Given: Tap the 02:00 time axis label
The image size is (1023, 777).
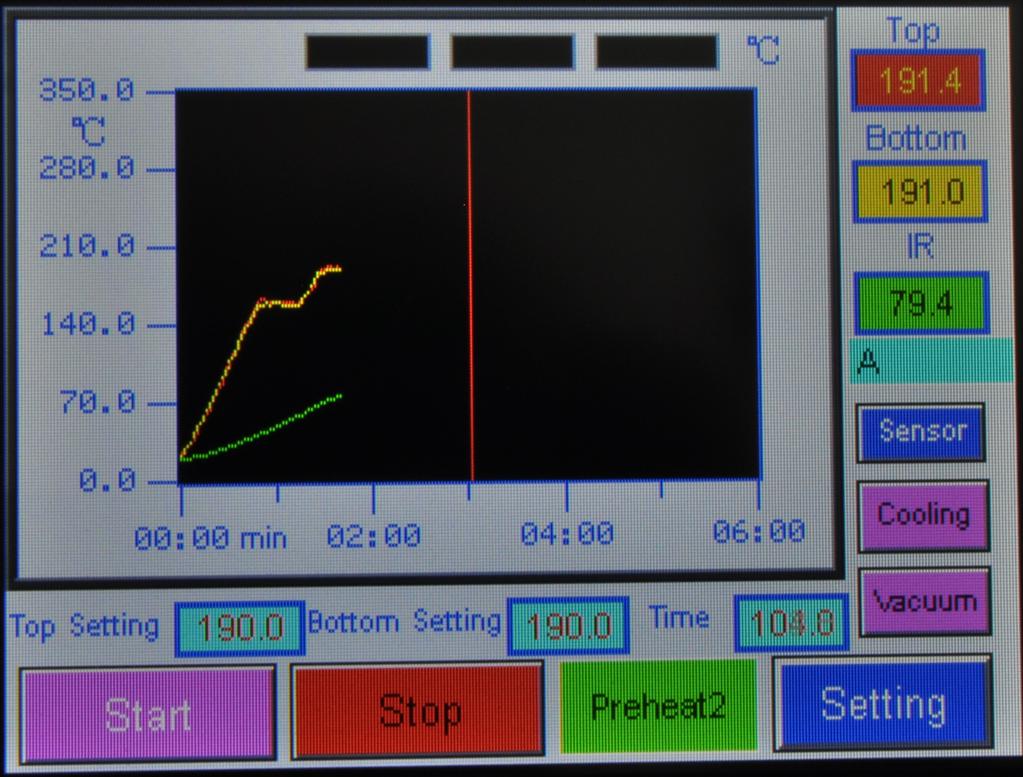Looking at the screenshot, I should pos(373,536).
